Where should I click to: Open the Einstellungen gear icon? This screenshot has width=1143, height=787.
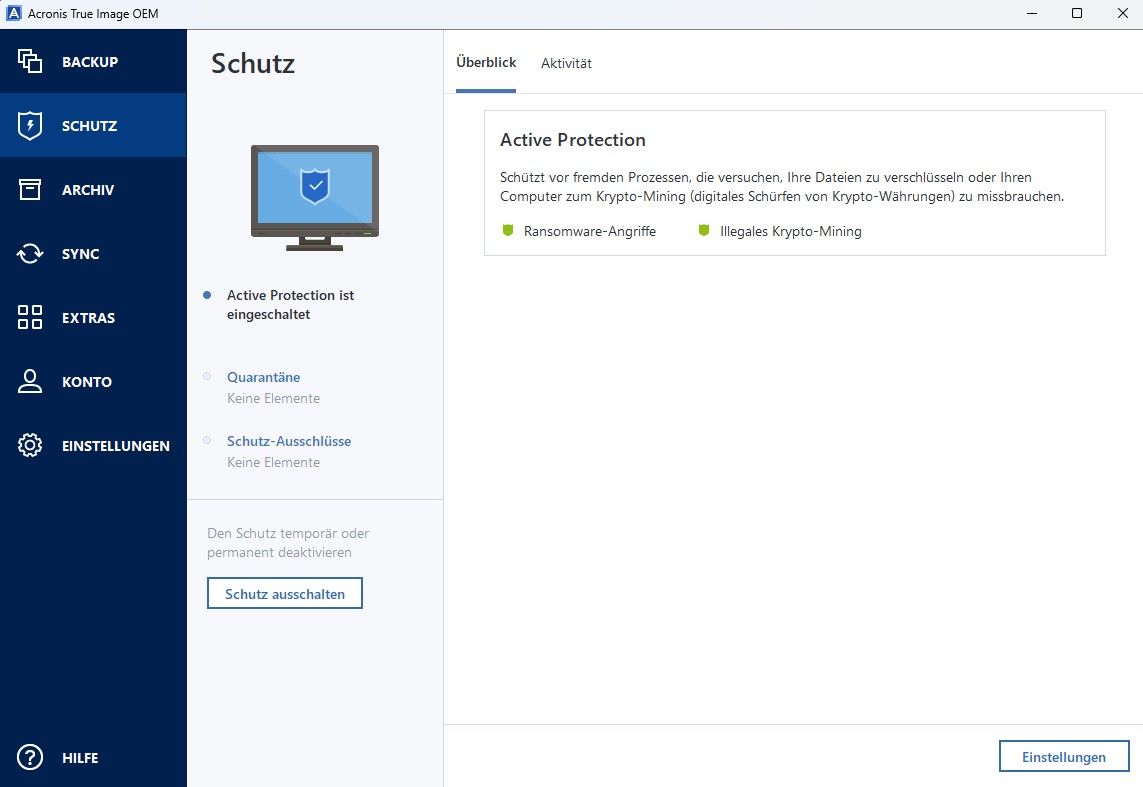click(30, 446)
